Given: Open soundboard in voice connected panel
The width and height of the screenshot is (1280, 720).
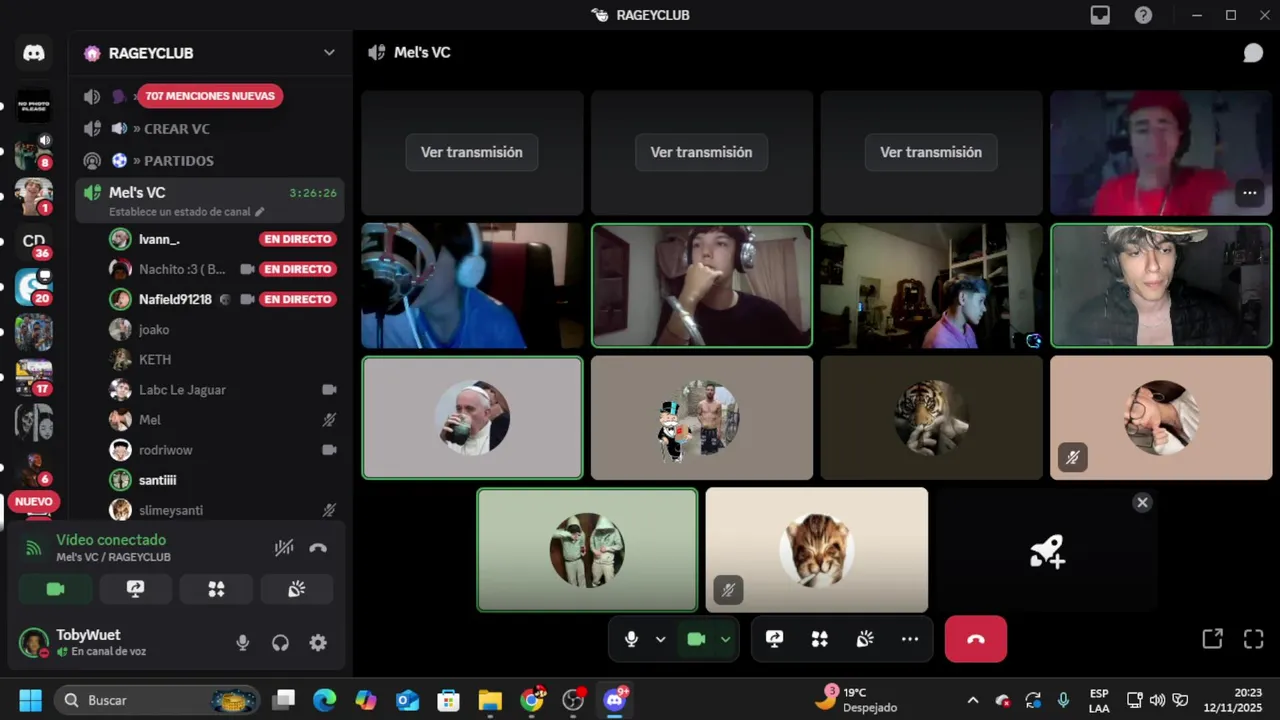Looking at the screenshot, I should 297,589.
